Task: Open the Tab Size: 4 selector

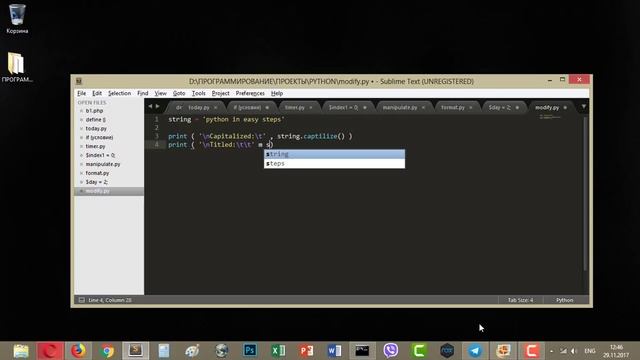Action: coord(520,300)
